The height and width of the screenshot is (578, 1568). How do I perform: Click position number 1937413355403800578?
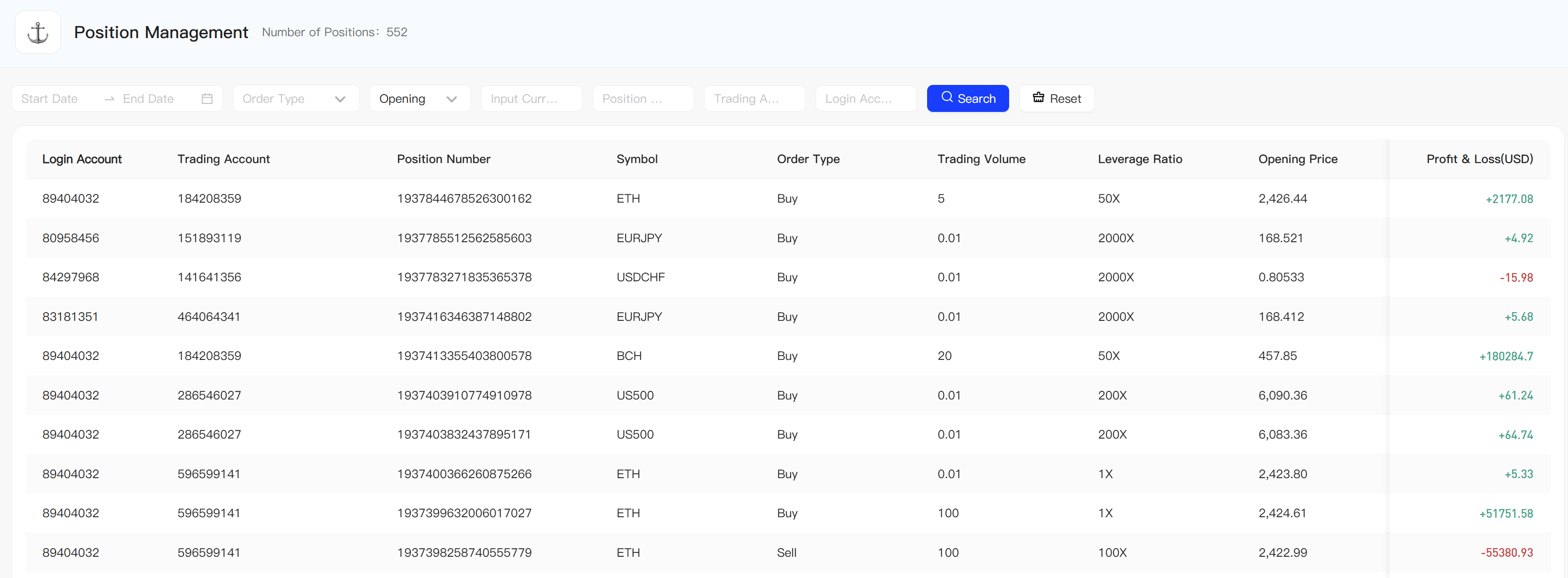pos(464,355)
